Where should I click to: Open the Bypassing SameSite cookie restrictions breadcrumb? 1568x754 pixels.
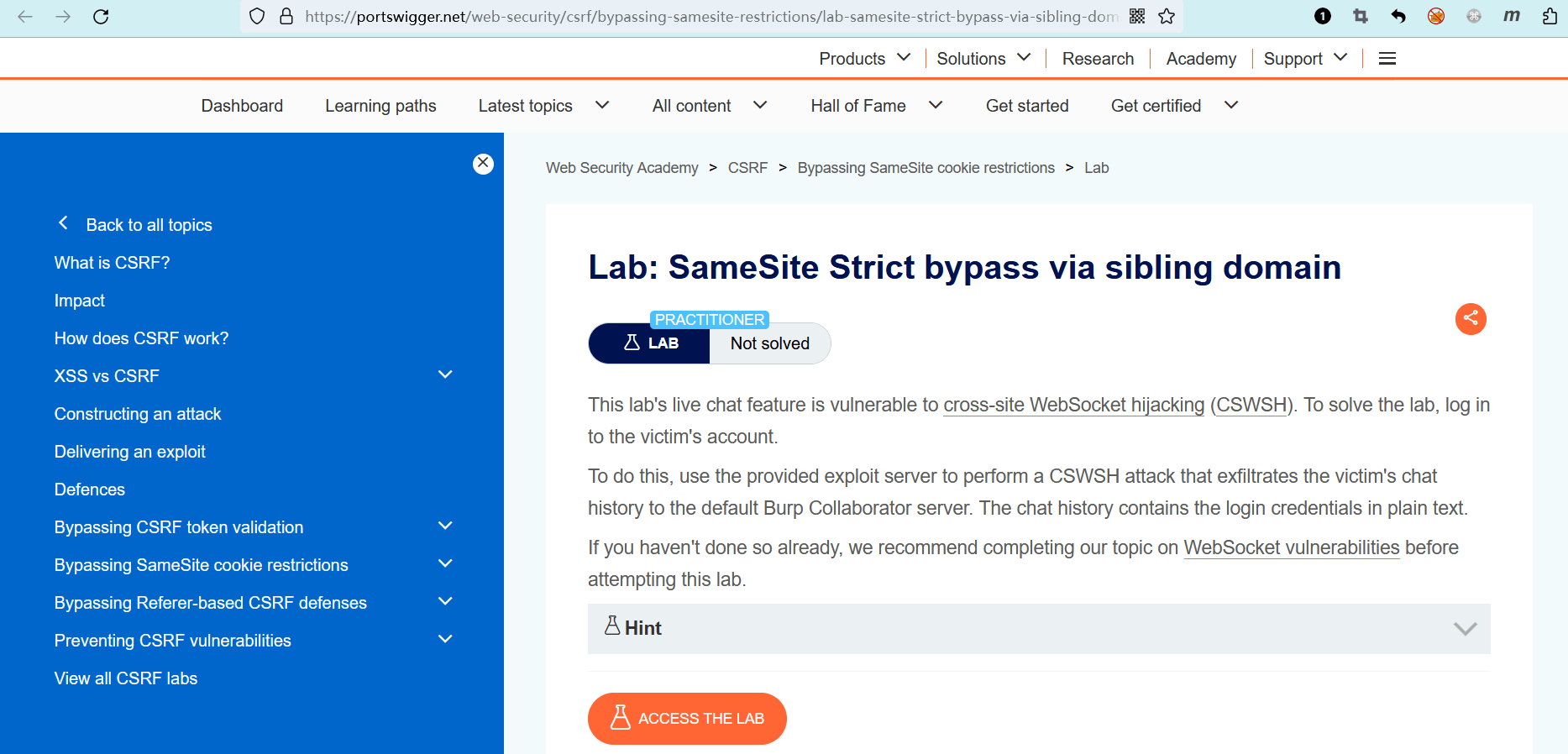click(x=926, y=168)
